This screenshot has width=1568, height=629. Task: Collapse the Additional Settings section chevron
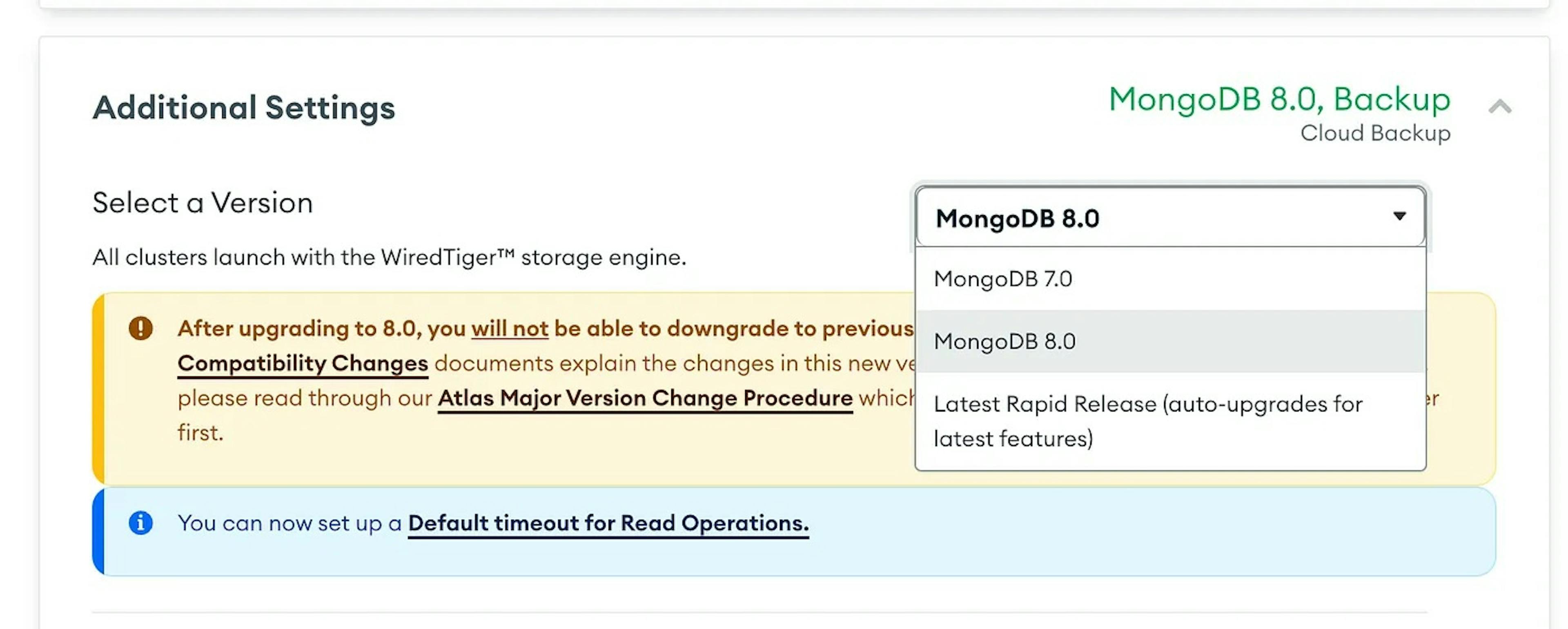pos(1500,107)
